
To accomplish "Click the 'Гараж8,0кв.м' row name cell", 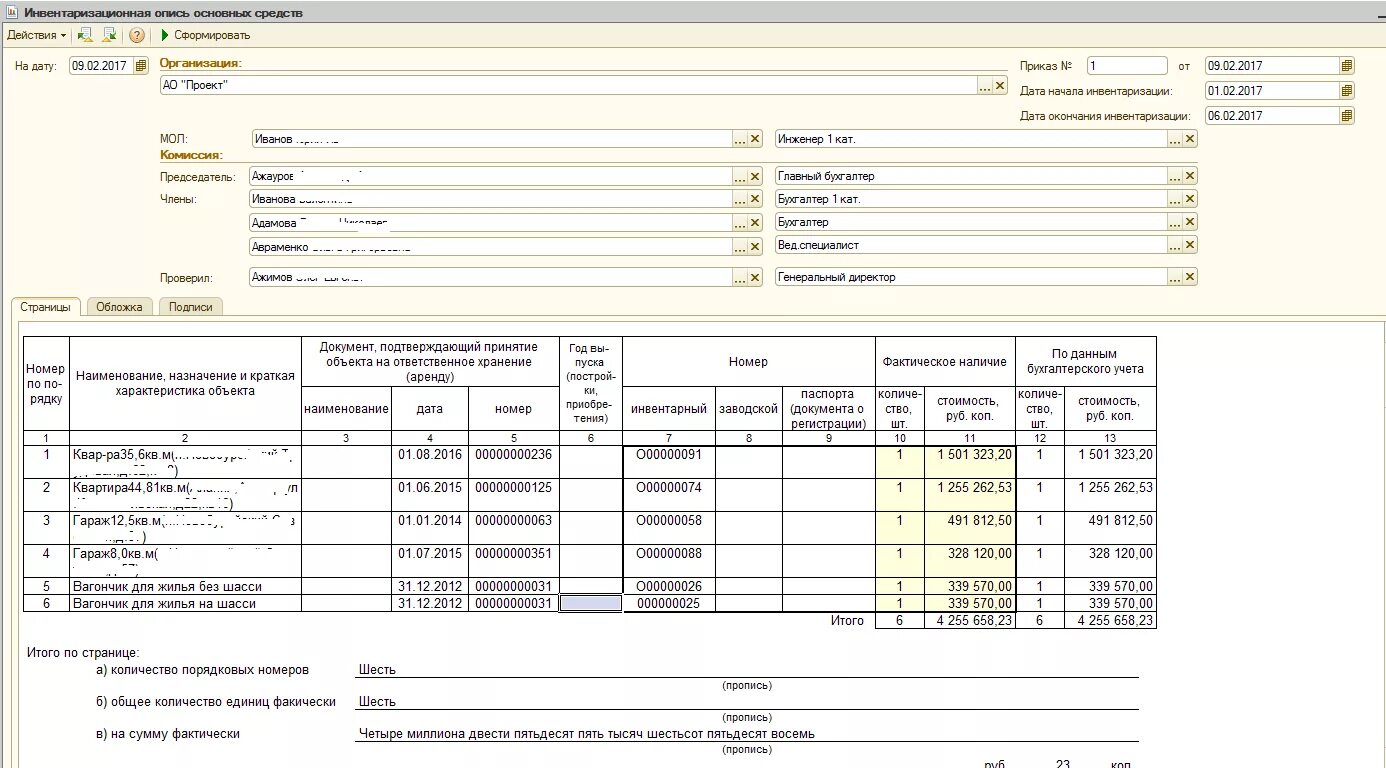I will [x=186, y=561].
